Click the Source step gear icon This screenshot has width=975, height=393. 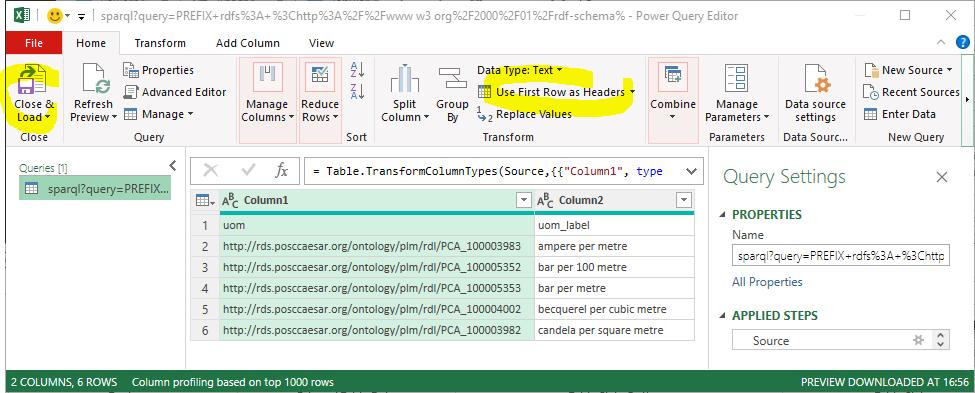click(918, 340)
